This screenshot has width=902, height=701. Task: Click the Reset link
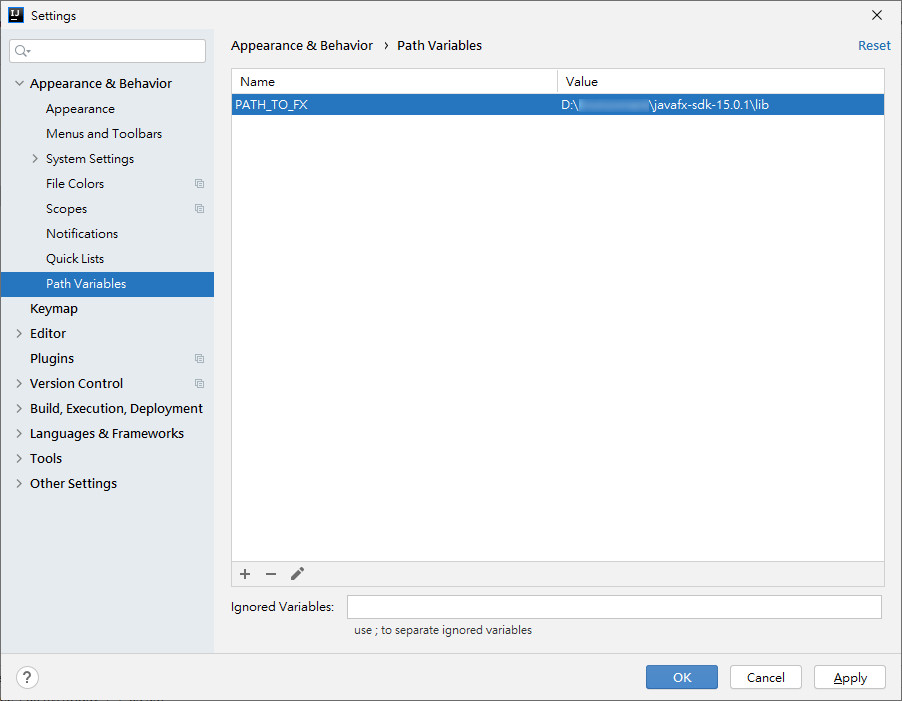(873, 46)
